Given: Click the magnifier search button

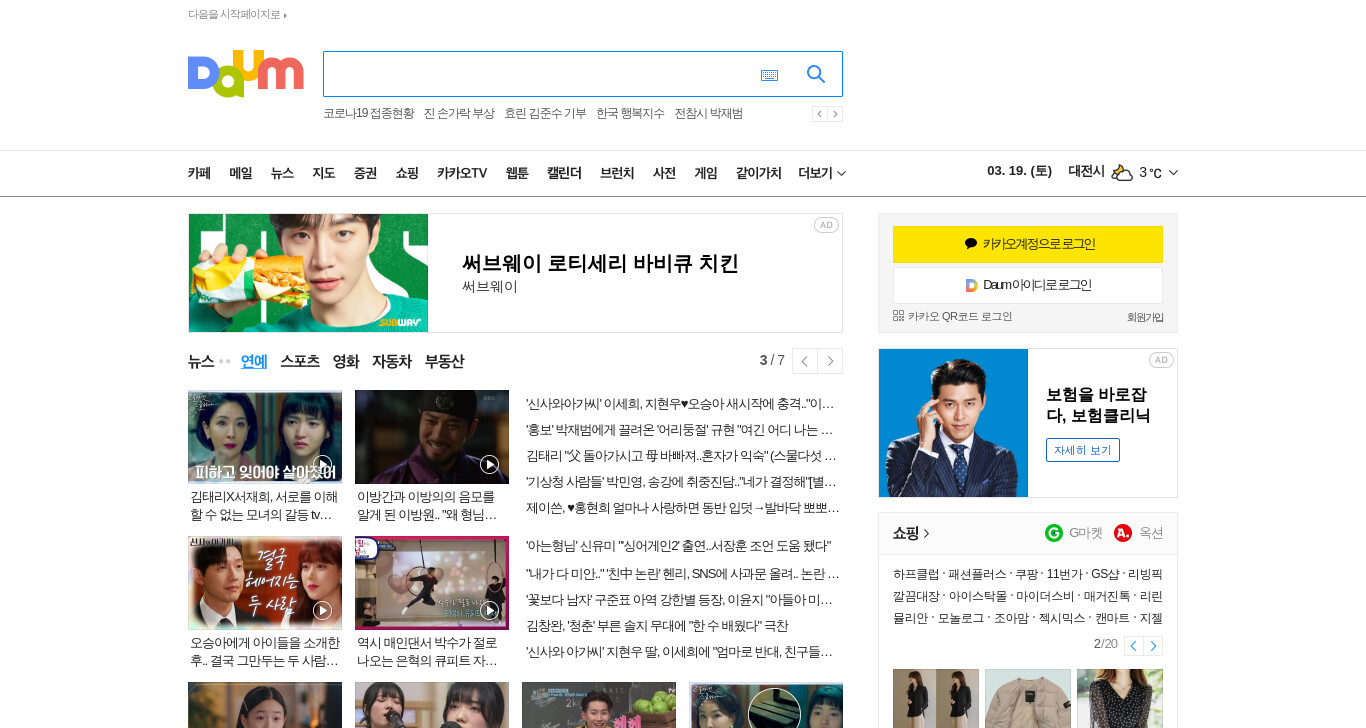Looking at the screenshot, I should [x=816, y=74].
